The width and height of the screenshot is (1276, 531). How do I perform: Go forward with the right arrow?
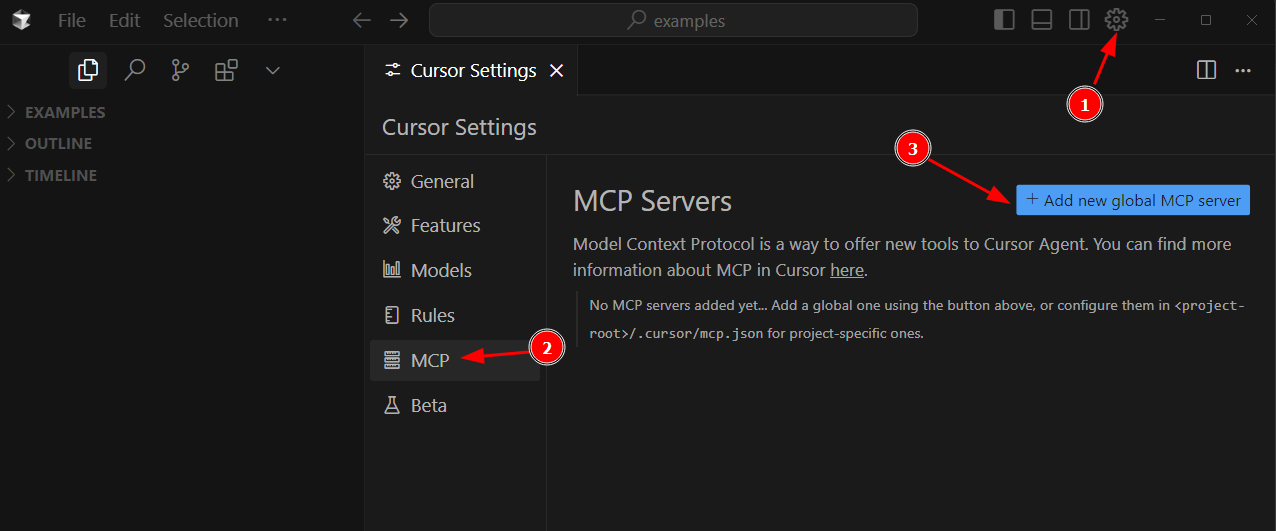pos(398,20)
